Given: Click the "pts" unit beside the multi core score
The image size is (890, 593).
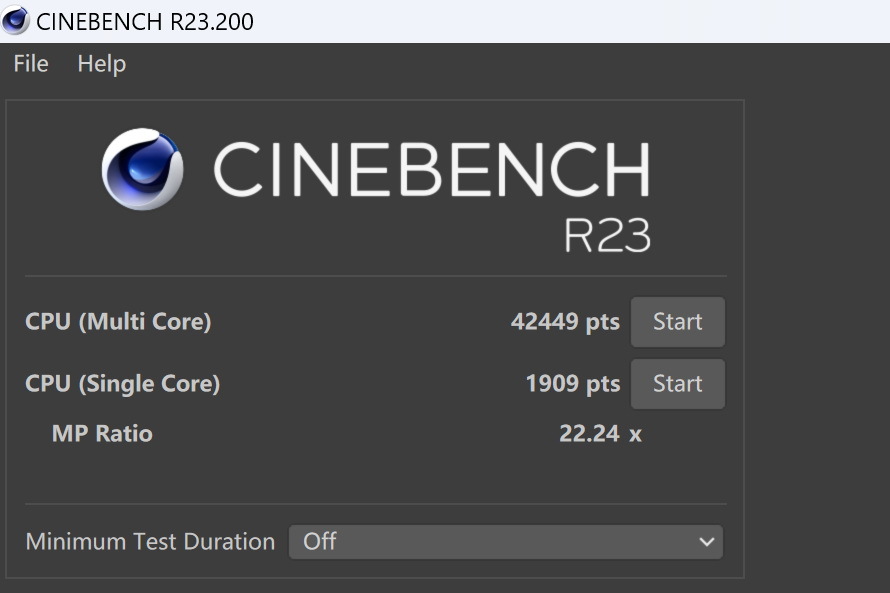Looking at the screenshot, I should (x=602, y=323).
